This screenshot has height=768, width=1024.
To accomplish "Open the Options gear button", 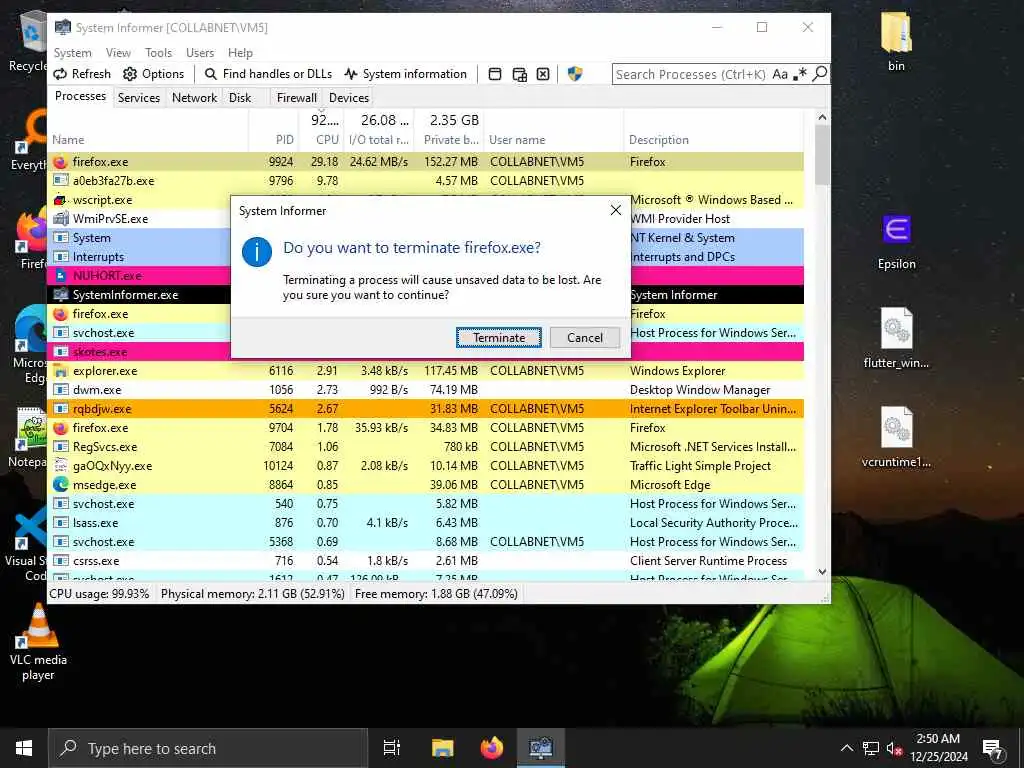I will (153, 74).
